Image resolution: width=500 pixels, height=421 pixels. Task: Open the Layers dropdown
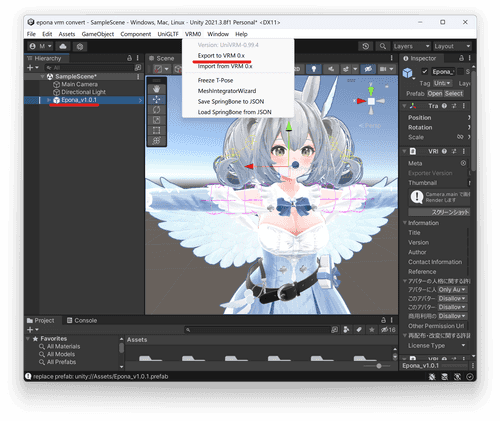[411, 46]
